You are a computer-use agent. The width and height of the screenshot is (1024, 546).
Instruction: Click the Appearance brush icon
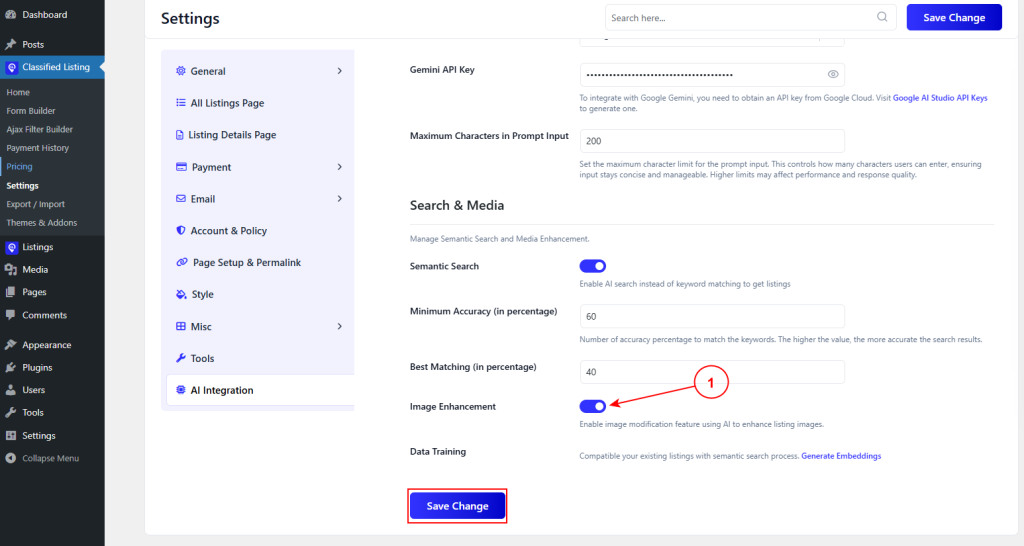click(10, 345)
